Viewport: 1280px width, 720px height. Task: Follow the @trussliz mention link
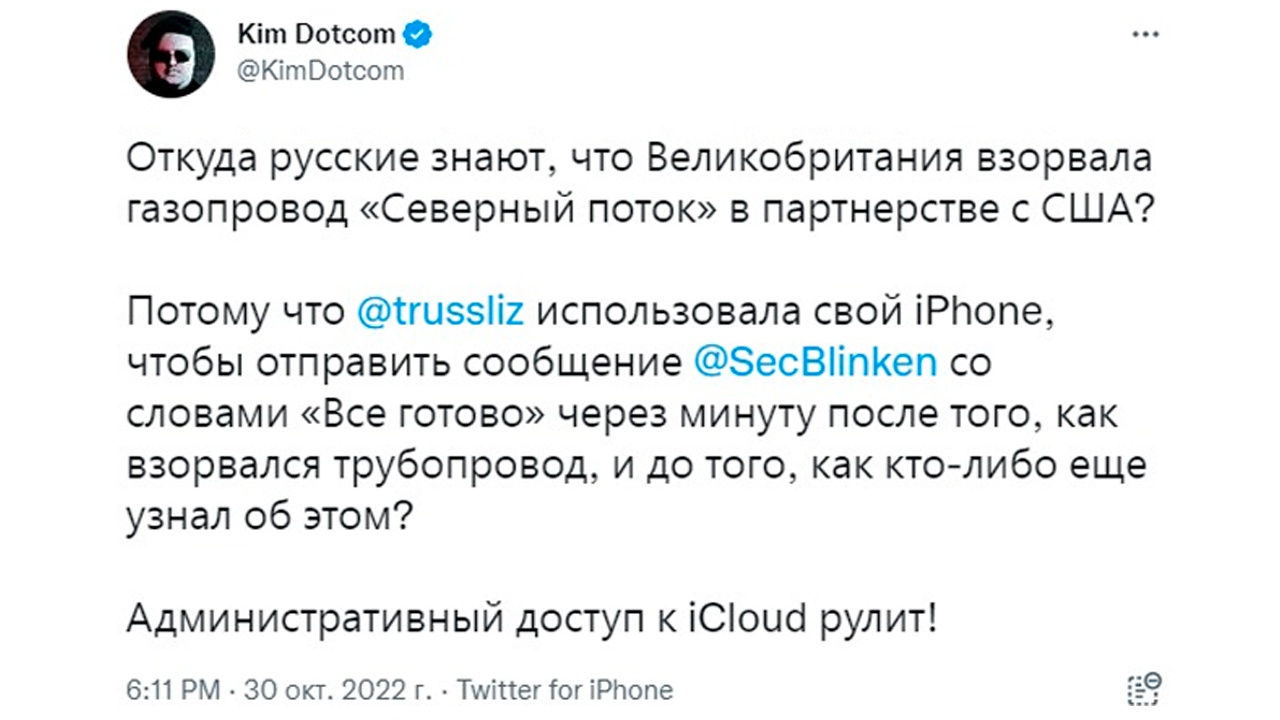click(440, 312)
